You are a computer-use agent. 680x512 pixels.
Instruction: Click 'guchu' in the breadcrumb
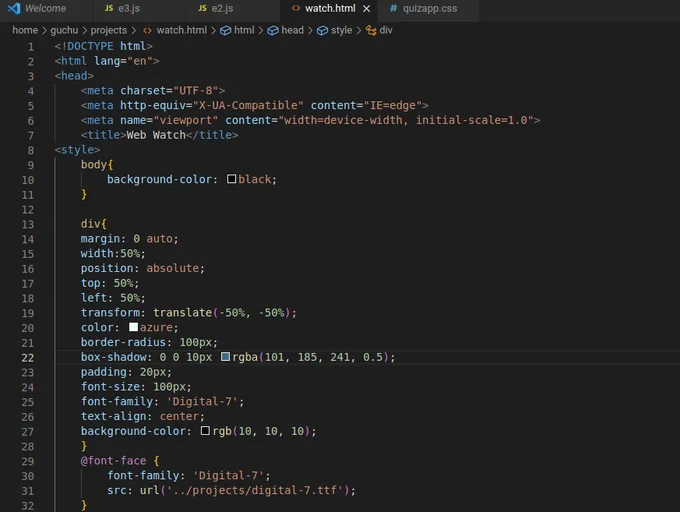point(64,30)
